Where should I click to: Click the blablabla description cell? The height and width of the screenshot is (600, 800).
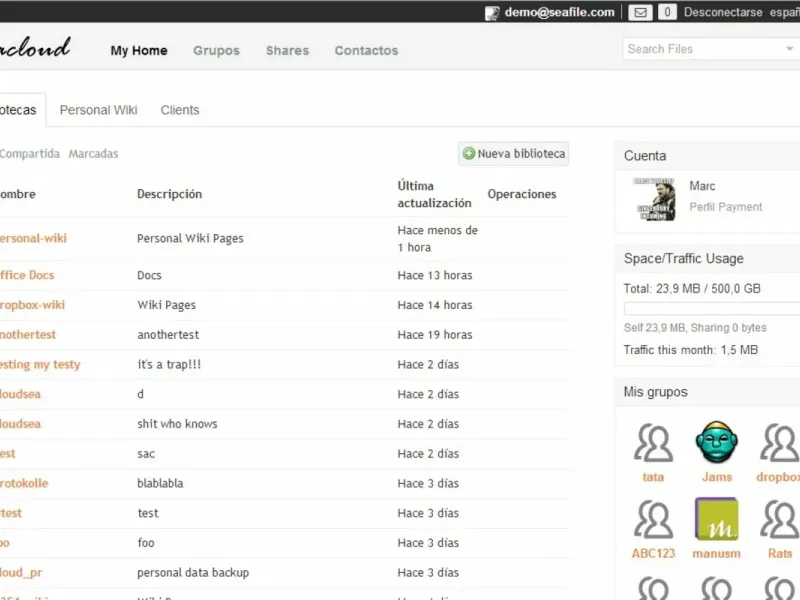coord(160,483)
